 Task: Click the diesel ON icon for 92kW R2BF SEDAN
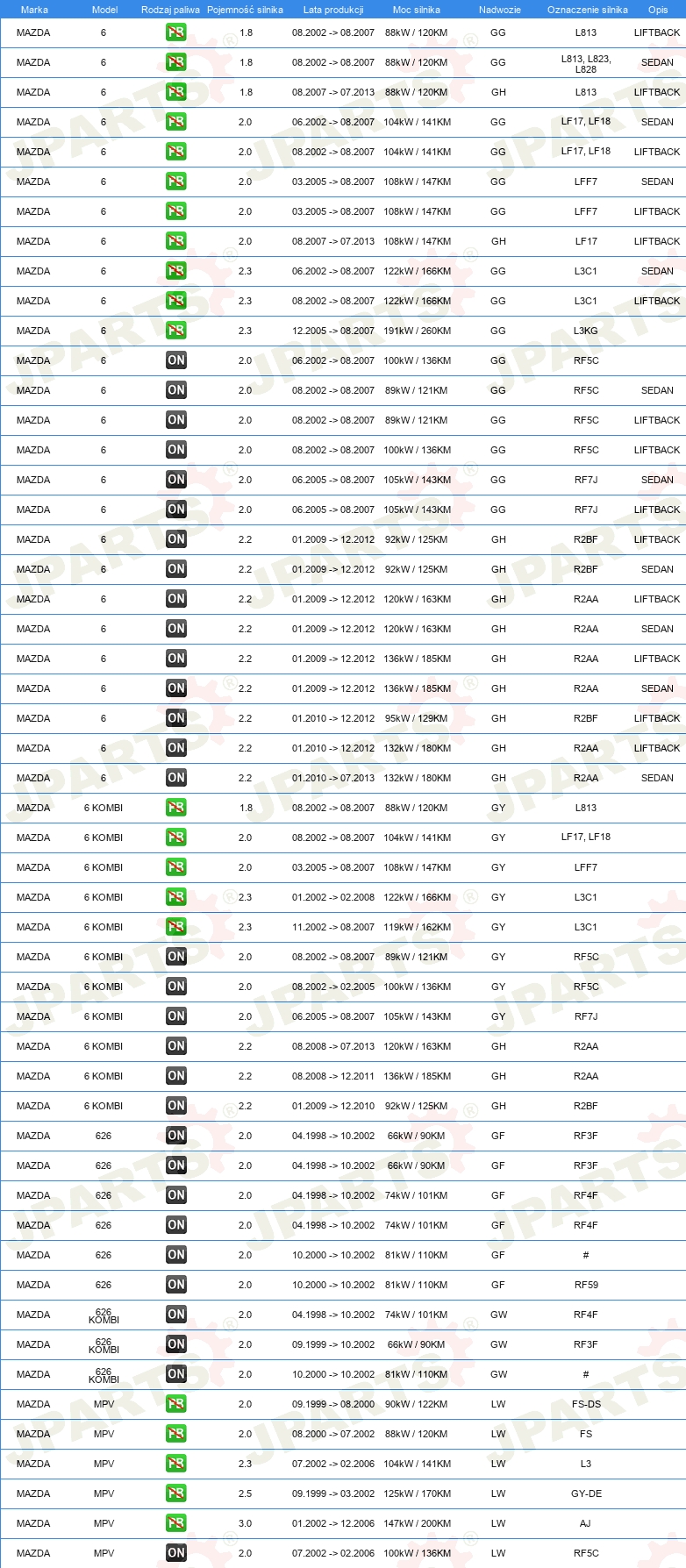176,569
